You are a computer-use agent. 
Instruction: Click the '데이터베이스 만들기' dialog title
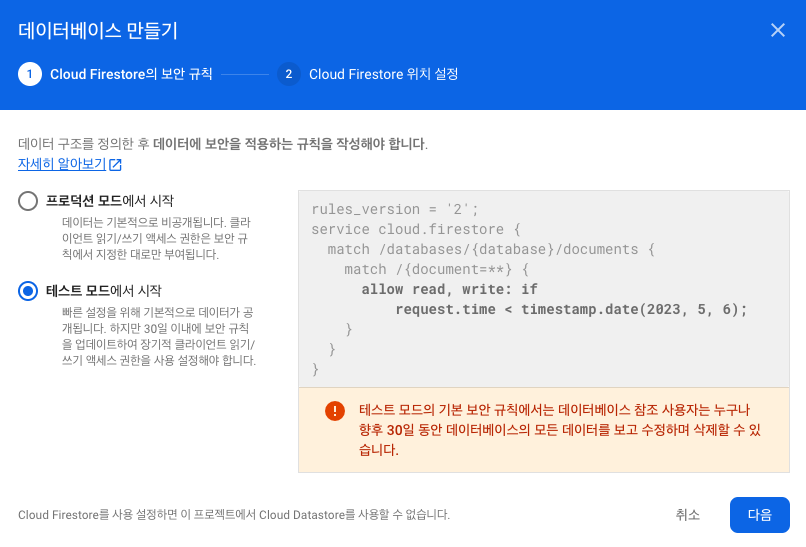pyautogui.click(x=98, y=30)
